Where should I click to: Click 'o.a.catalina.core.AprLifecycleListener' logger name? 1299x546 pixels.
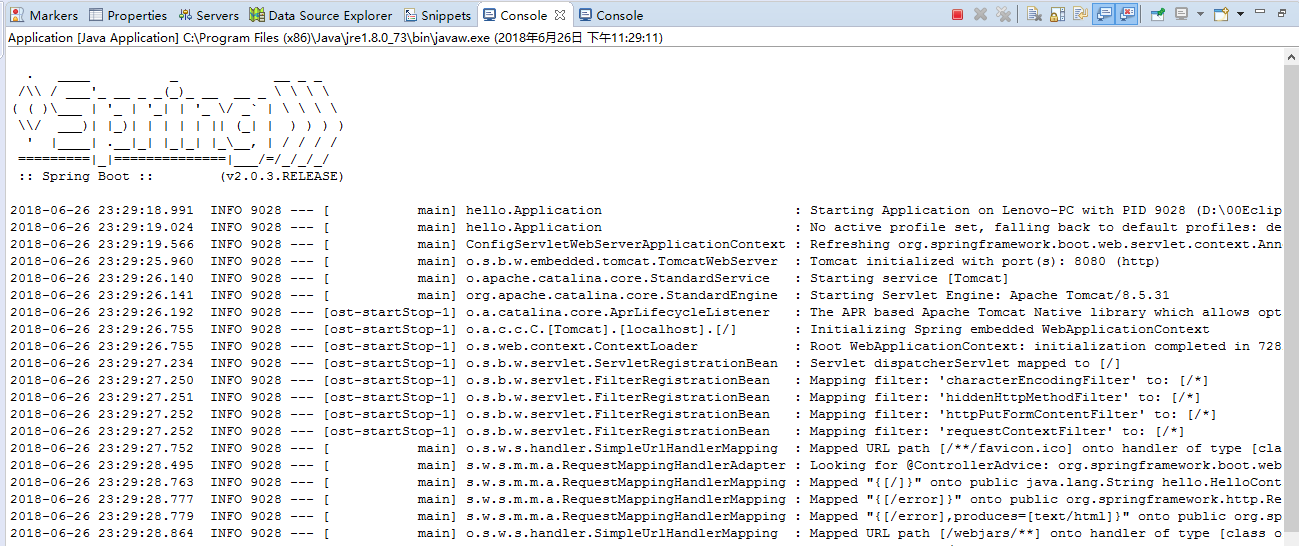(x=618, y=312)
